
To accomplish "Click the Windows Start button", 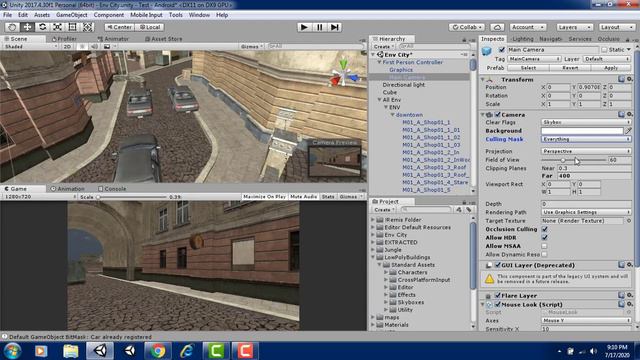I will click(x=12, y=351).
